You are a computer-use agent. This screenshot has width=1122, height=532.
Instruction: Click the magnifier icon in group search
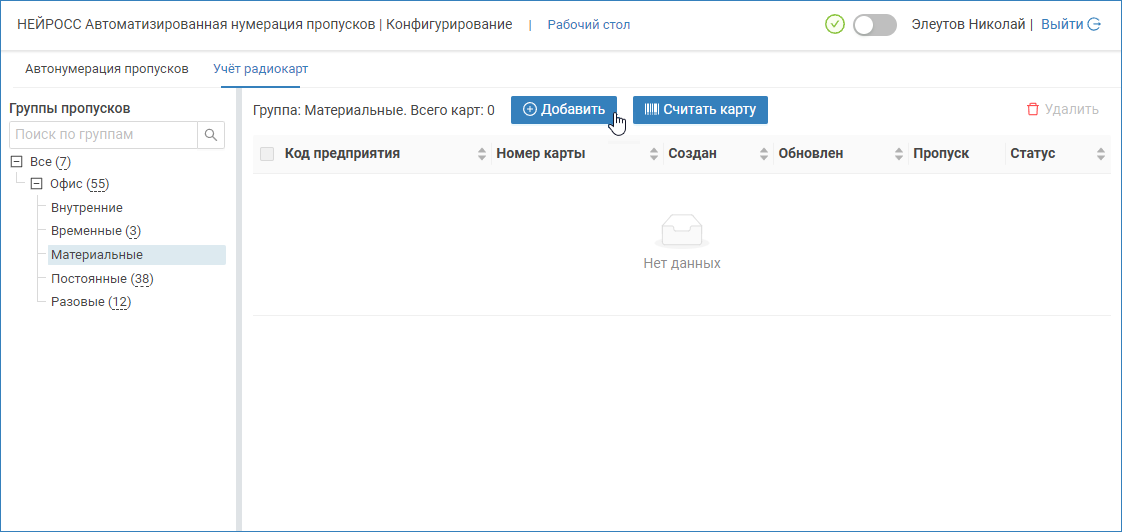point(211,135)
